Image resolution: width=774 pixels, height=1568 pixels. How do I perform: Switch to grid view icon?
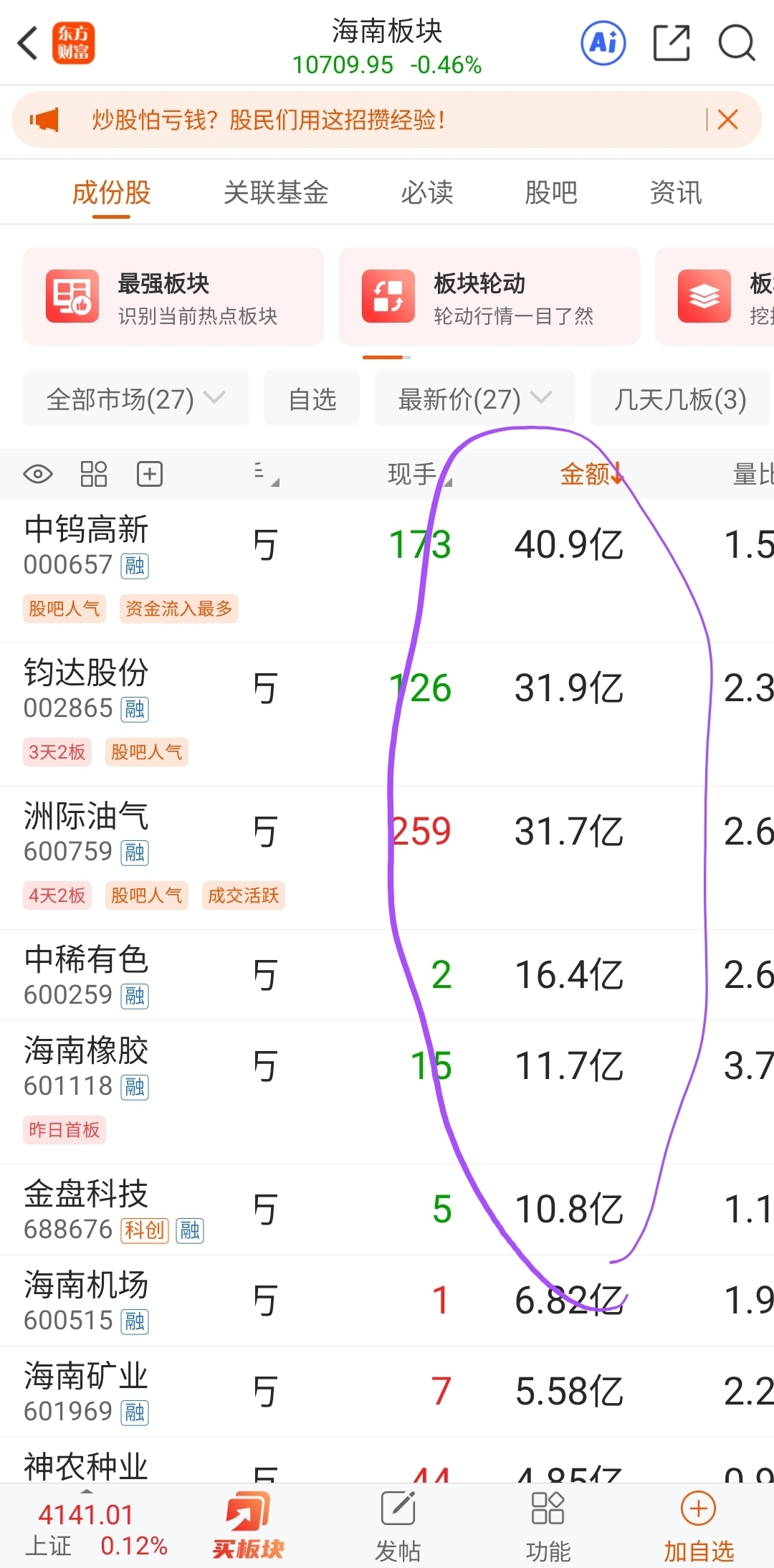pyautogui.click(x=94, y=474)
